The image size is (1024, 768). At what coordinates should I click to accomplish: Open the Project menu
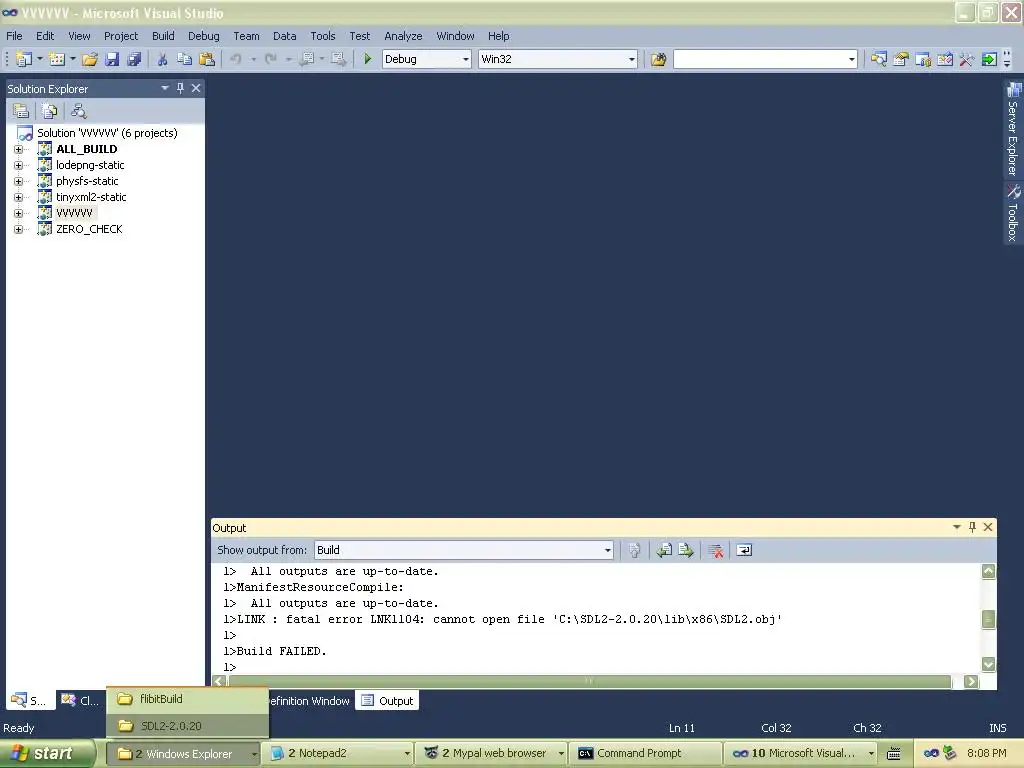click(x=121, y=36)
